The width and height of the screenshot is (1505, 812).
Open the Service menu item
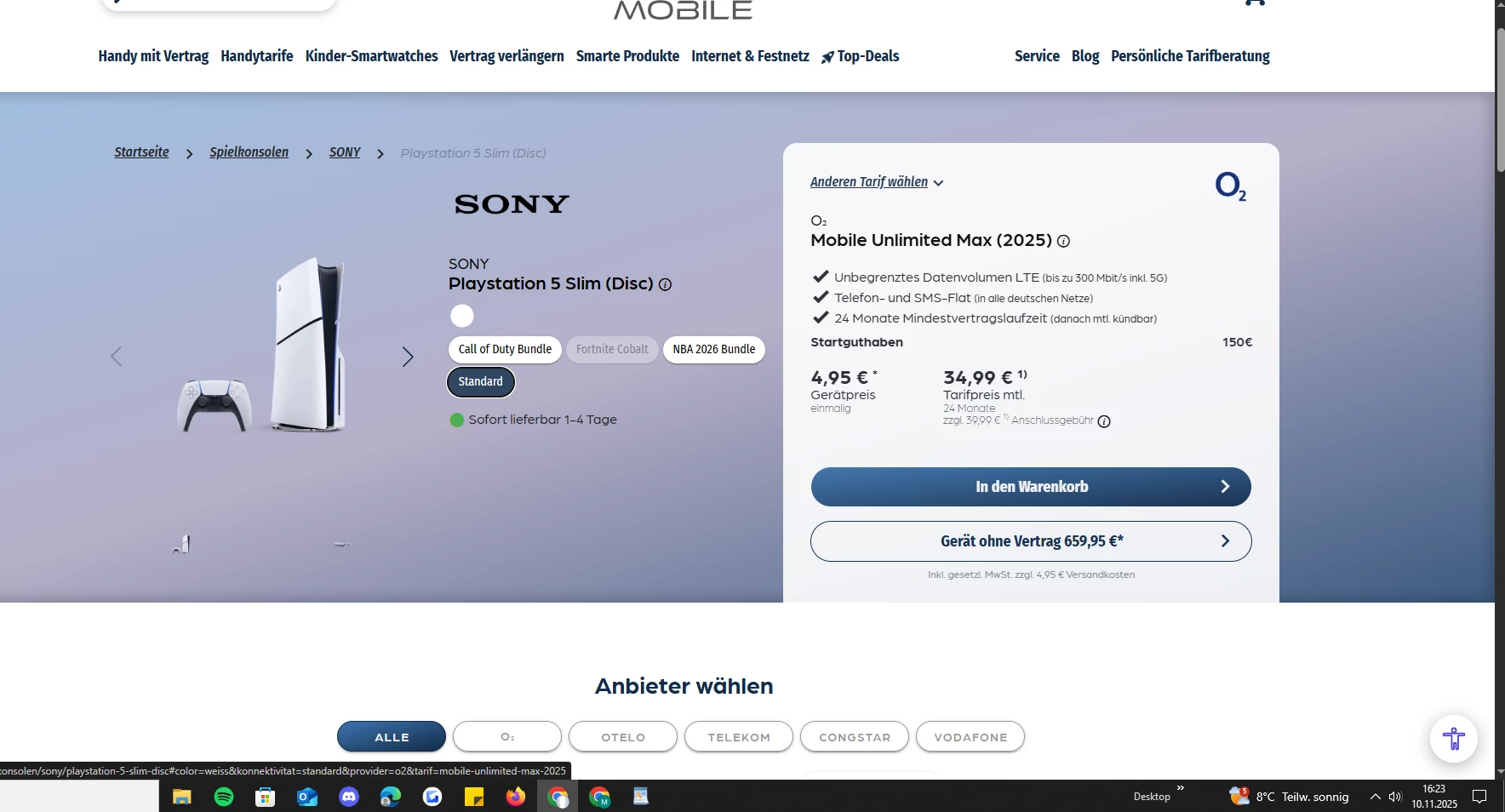coord(1037,56)
